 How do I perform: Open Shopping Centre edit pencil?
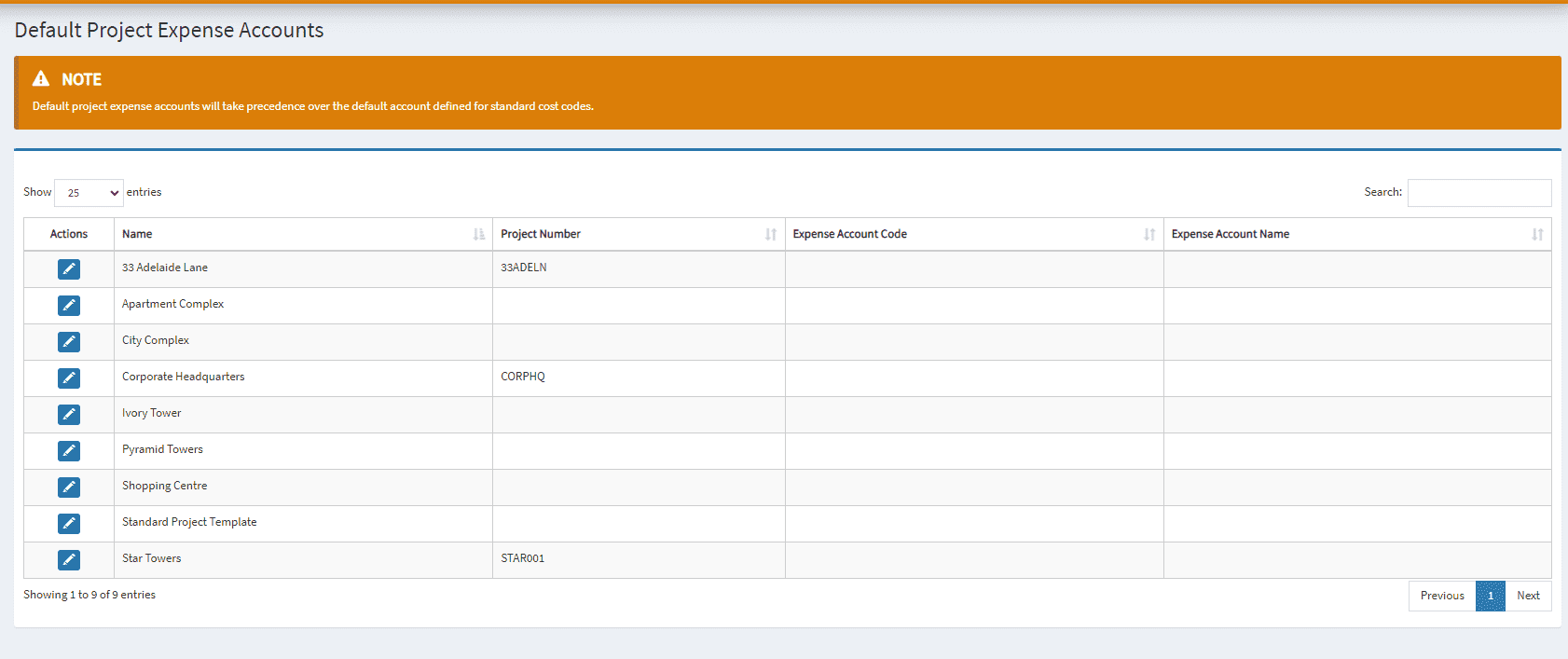69,487
